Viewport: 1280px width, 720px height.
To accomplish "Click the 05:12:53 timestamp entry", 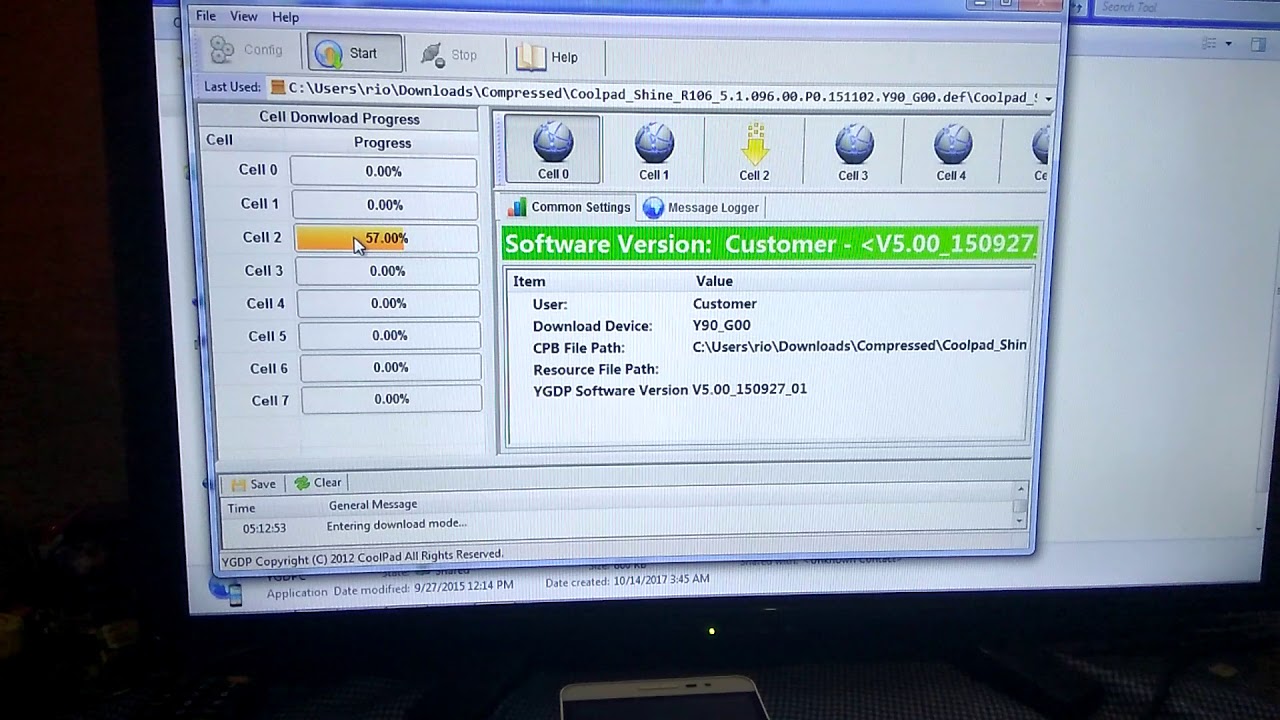I will pos(264,528).
